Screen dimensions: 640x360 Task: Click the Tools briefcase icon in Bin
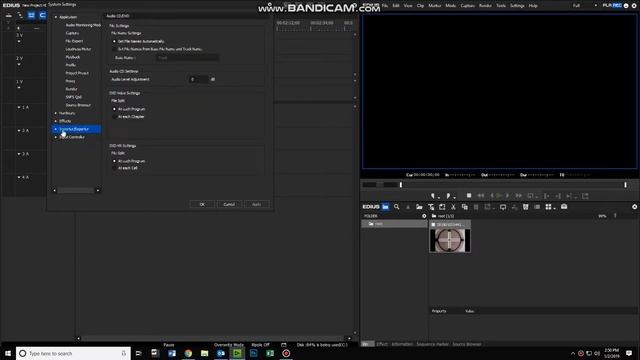(x=564, y=207)
